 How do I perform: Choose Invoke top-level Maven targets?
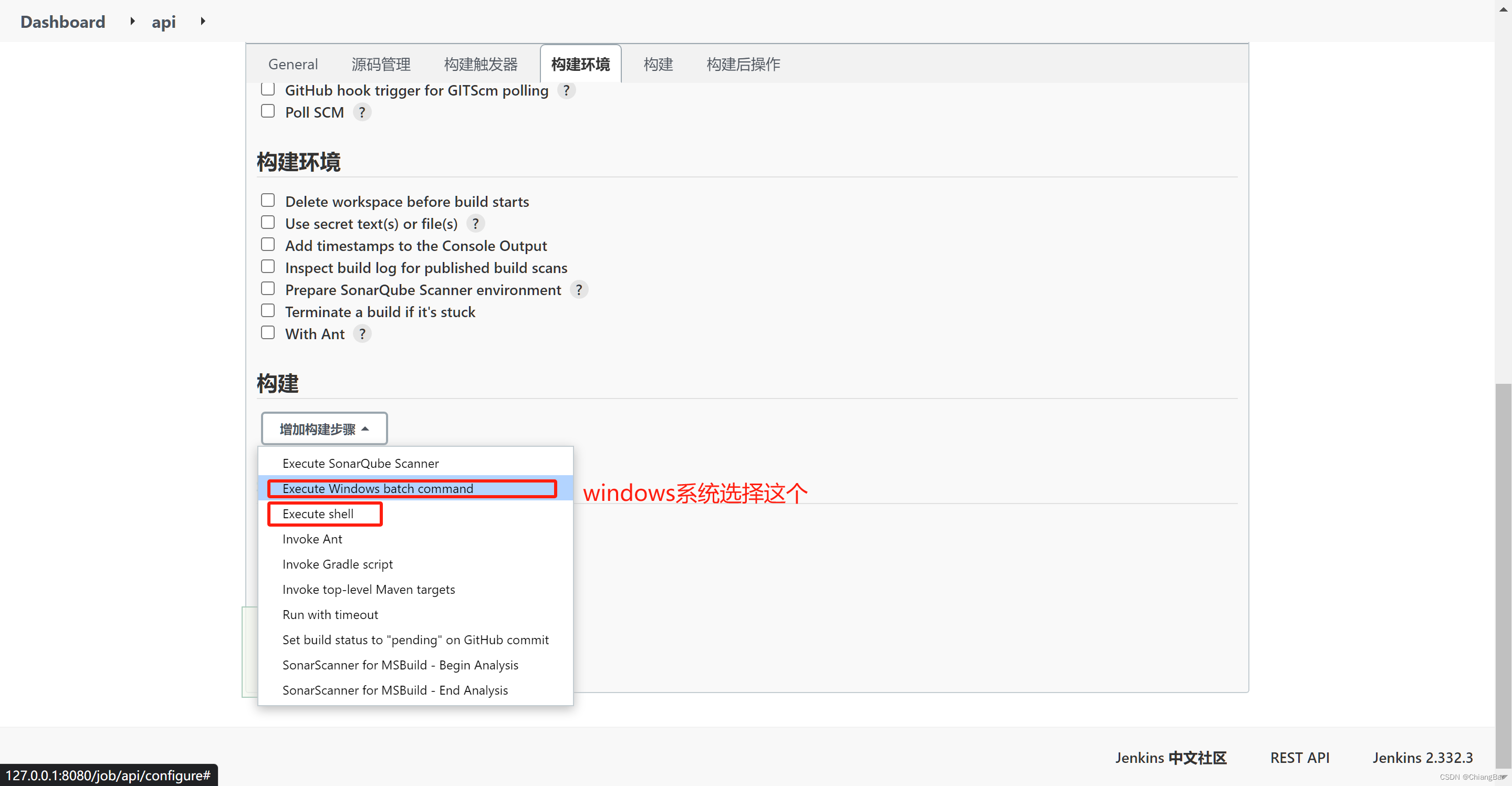click(x=415, y=589)
